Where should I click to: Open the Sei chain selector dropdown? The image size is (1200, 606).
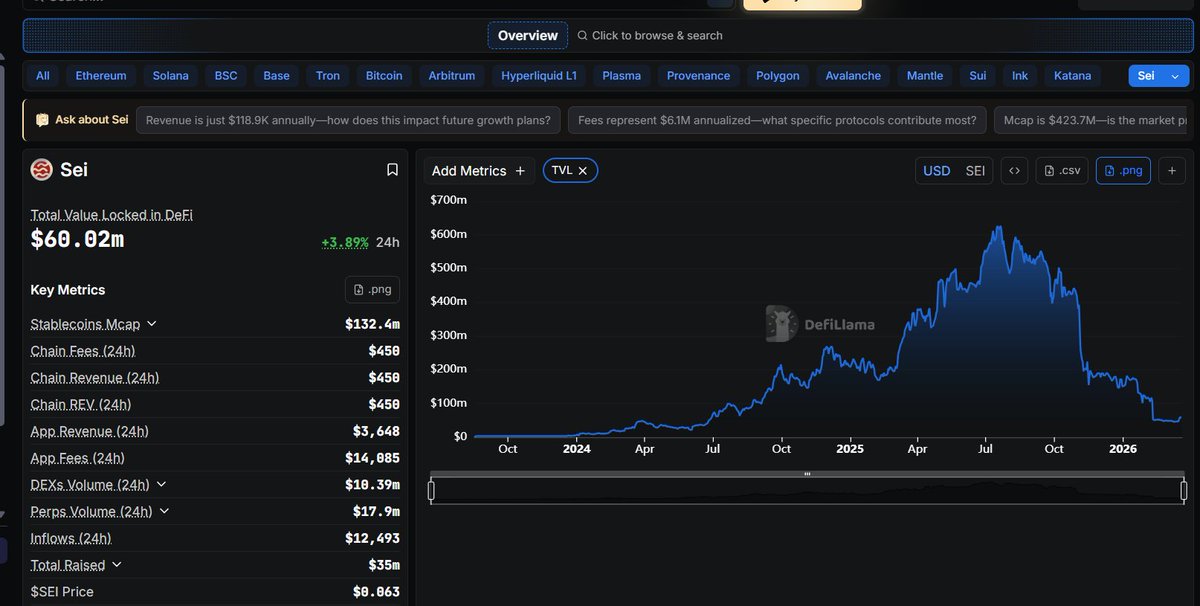click(1159, 76)
